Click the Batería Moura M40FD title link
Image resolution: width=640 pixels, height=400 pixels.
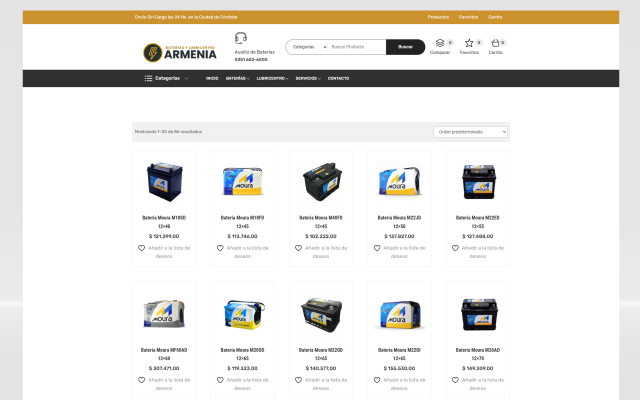(321, 222)
